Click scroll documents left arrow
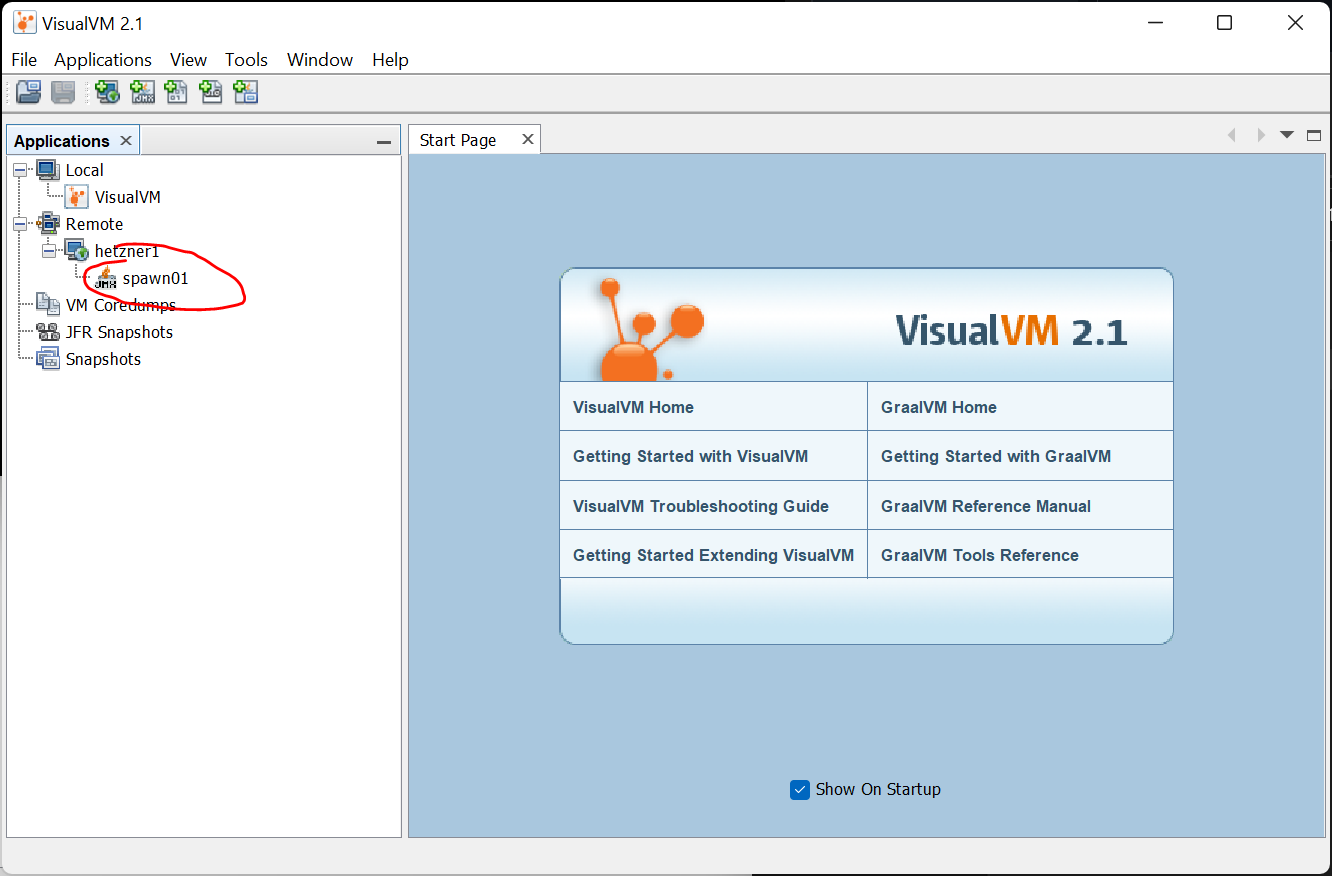1332x876 pixels. click(1232, 135)
